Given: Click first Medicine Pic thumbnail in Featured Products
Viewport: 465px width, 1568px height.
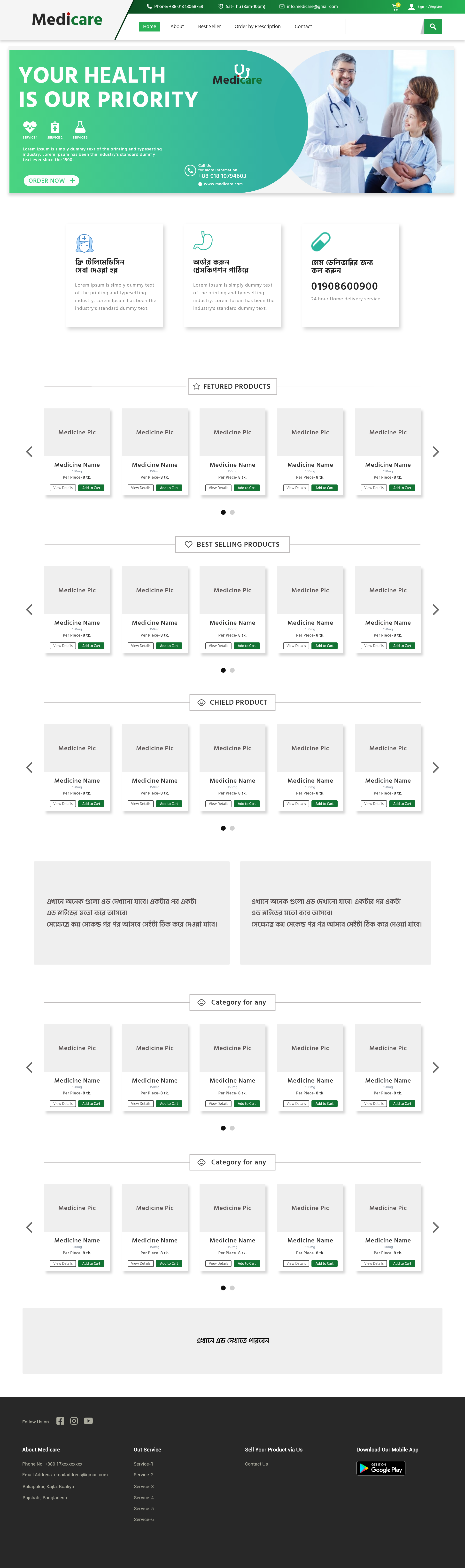Looking at the screenshot, I should [77, 432].
